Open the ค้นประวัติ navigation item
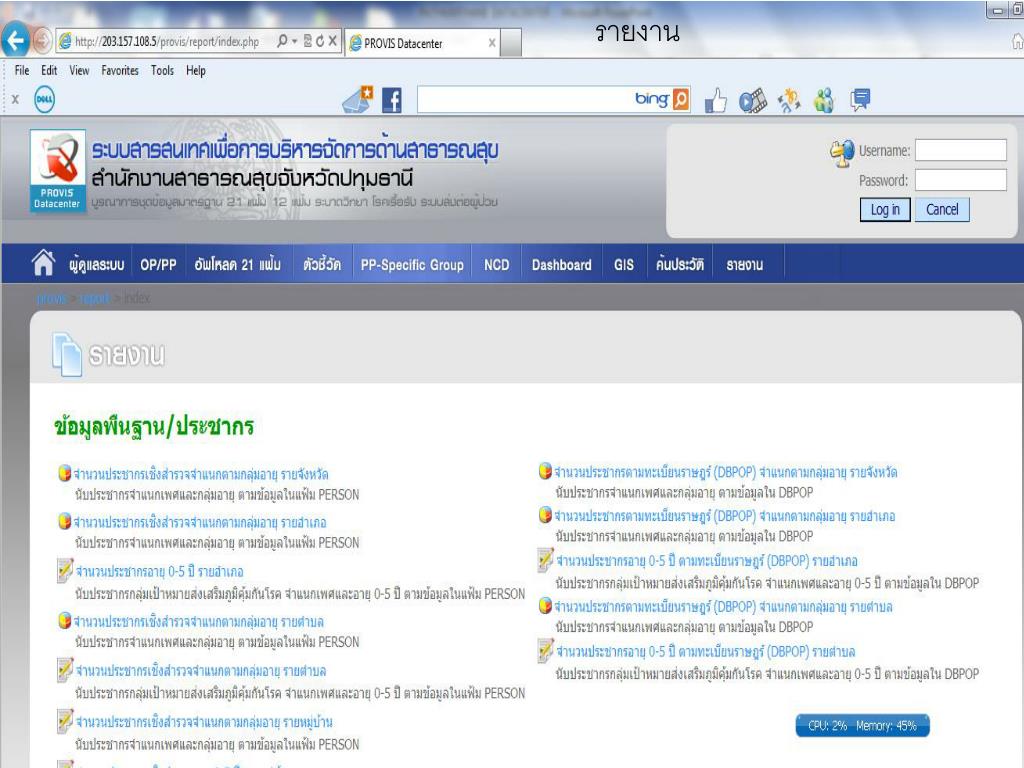The height and width of the screenshot is (768, 1024). (680, 264)
